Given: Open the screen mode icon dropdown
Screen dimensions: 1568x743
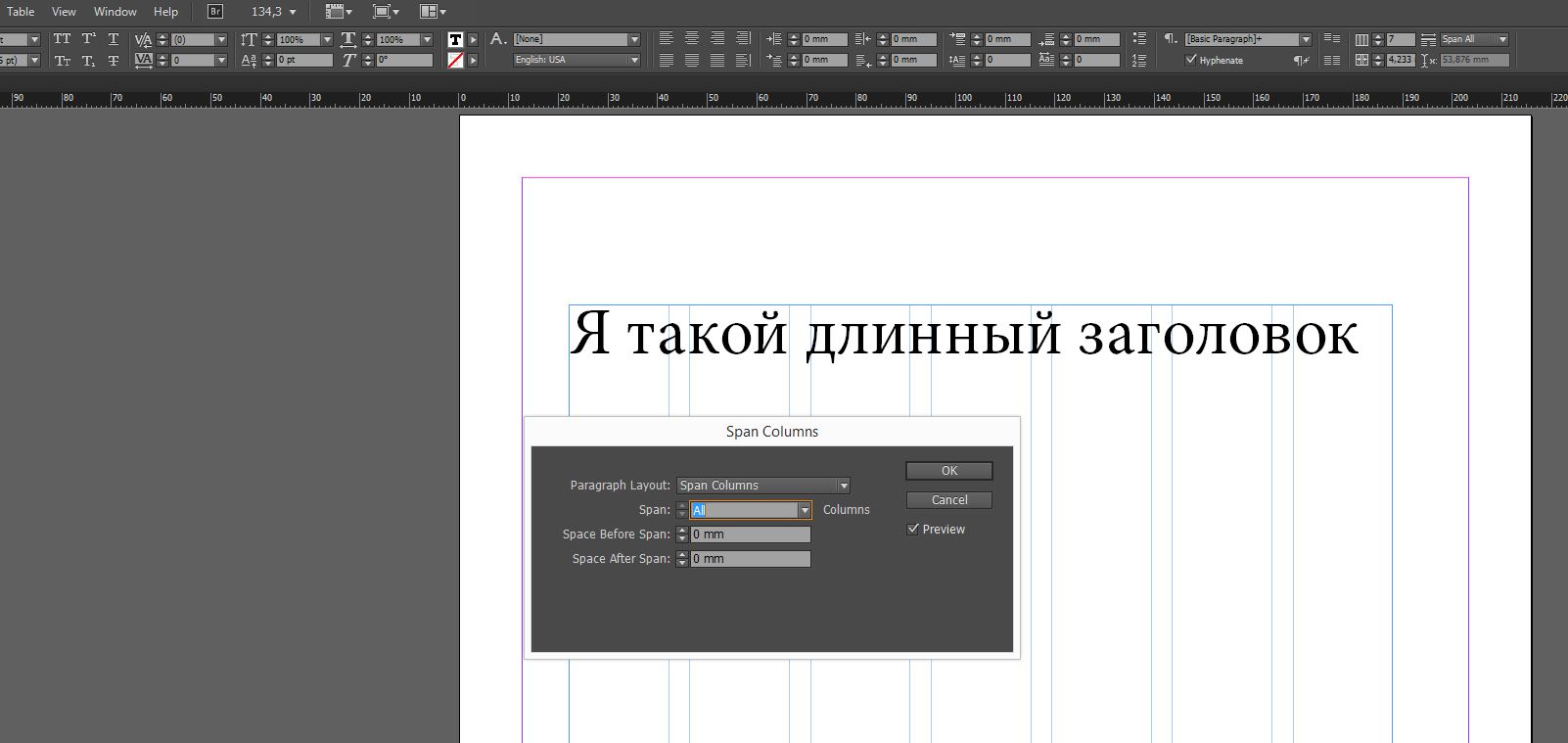Looking at the screenshot, I should pos(386,12).
